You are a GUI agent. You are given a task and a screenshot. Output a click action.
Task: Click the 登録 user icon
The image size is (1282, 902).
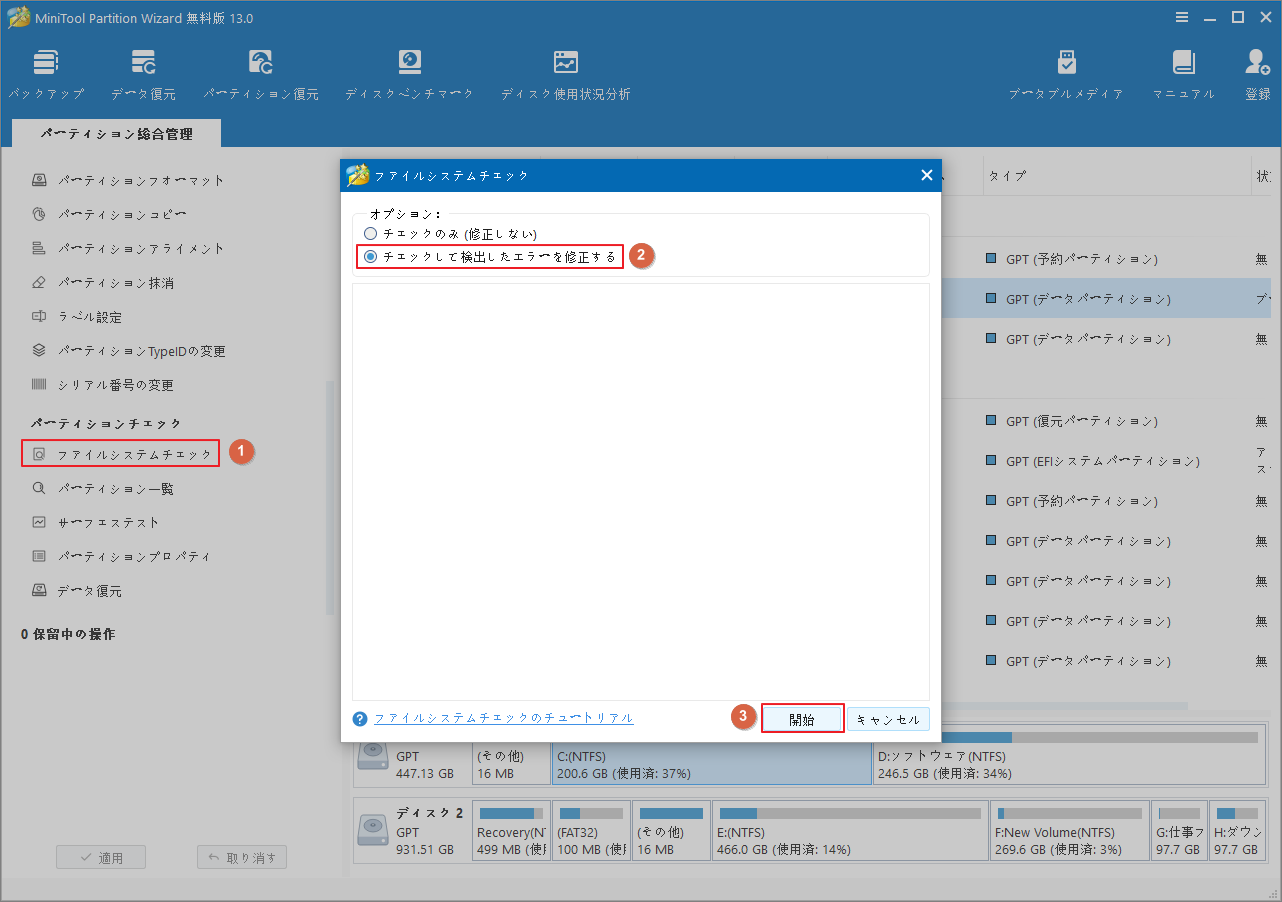1257,74
